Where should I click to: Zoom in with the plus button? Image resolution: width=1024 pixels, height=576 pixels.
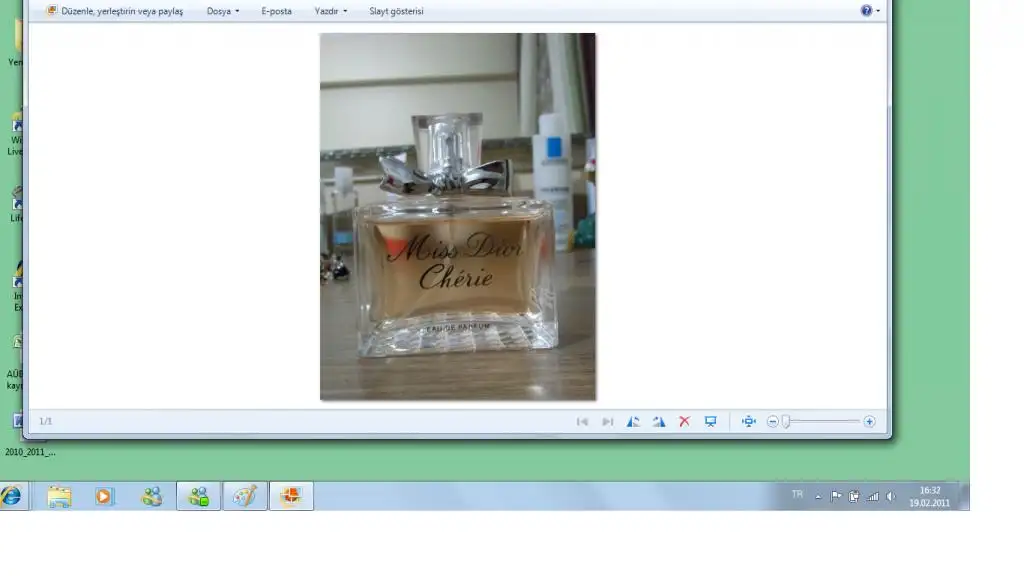click(x=869, y=422)
